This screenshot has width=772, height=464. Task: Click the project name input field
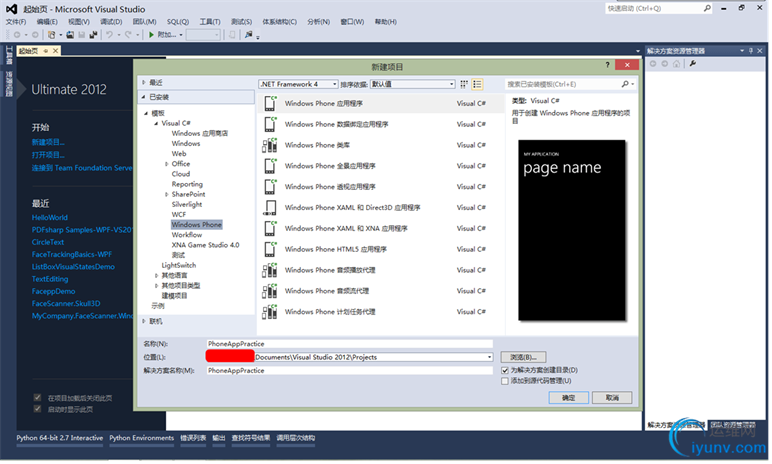tap(350, 344)
